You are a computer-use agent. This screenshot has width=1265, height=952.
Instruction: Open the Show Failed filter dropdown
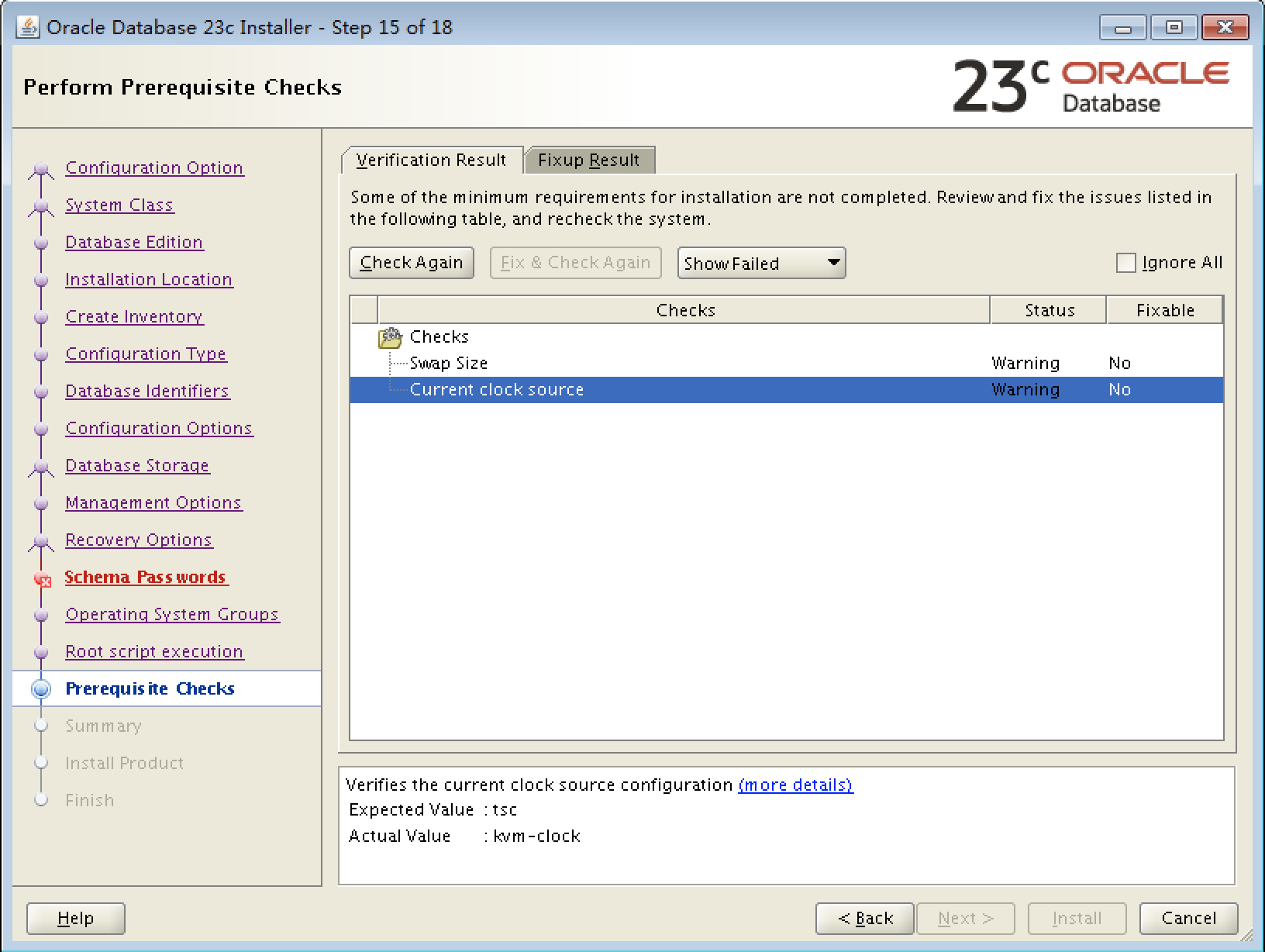[x=761, y=263]
